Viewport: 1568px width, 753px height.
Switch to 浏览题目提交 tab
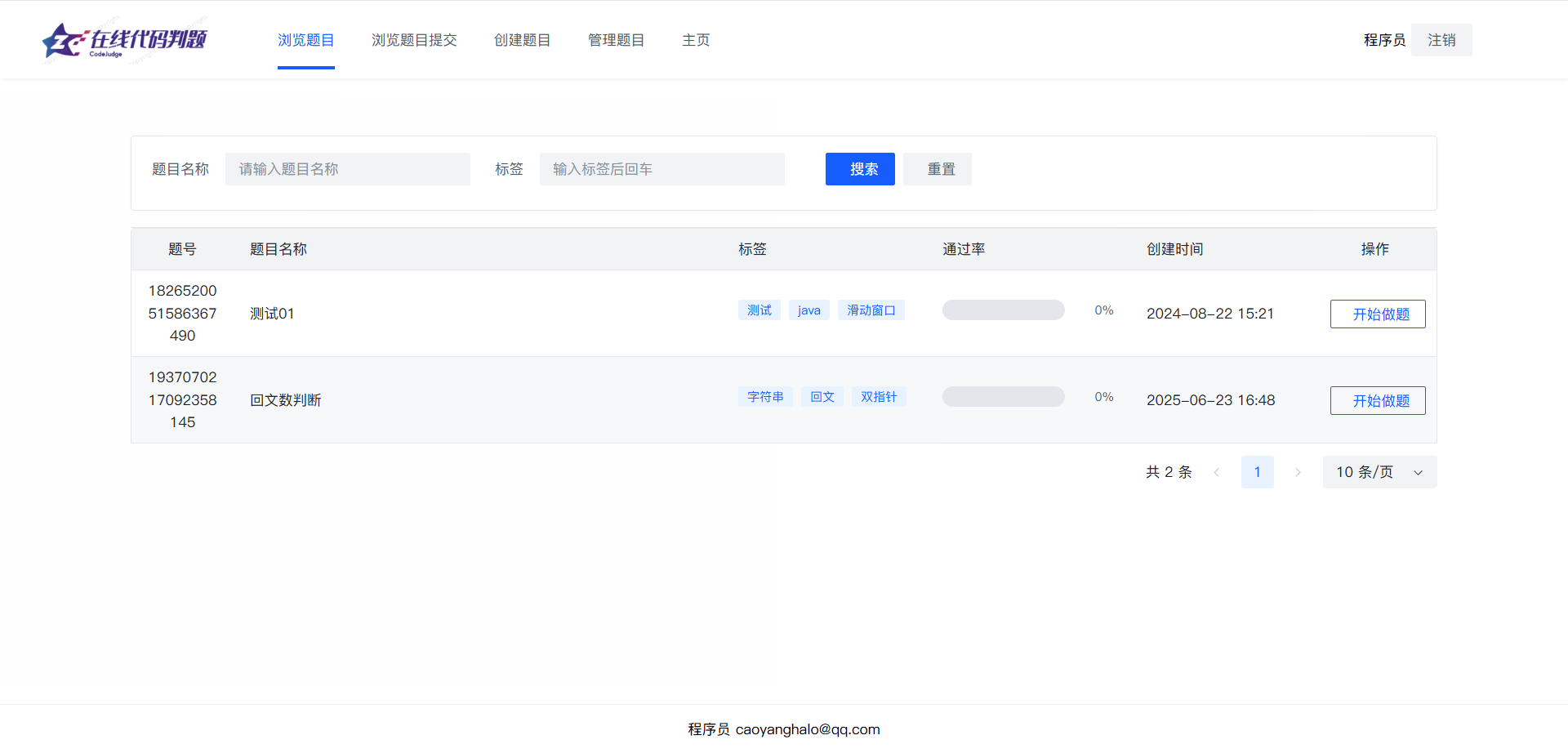tap(414, 40)
